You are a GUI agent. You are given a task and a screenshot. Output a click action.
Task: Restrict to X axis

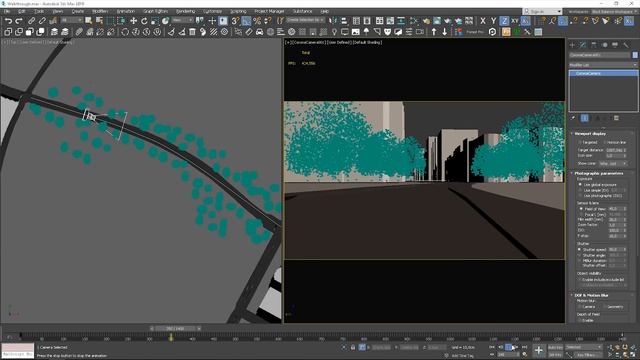click(x=483, y=21)
